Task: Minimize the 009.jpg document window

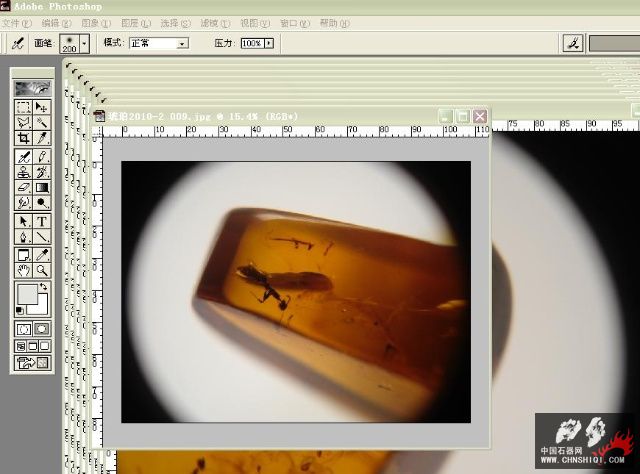Action: (445, 117)
